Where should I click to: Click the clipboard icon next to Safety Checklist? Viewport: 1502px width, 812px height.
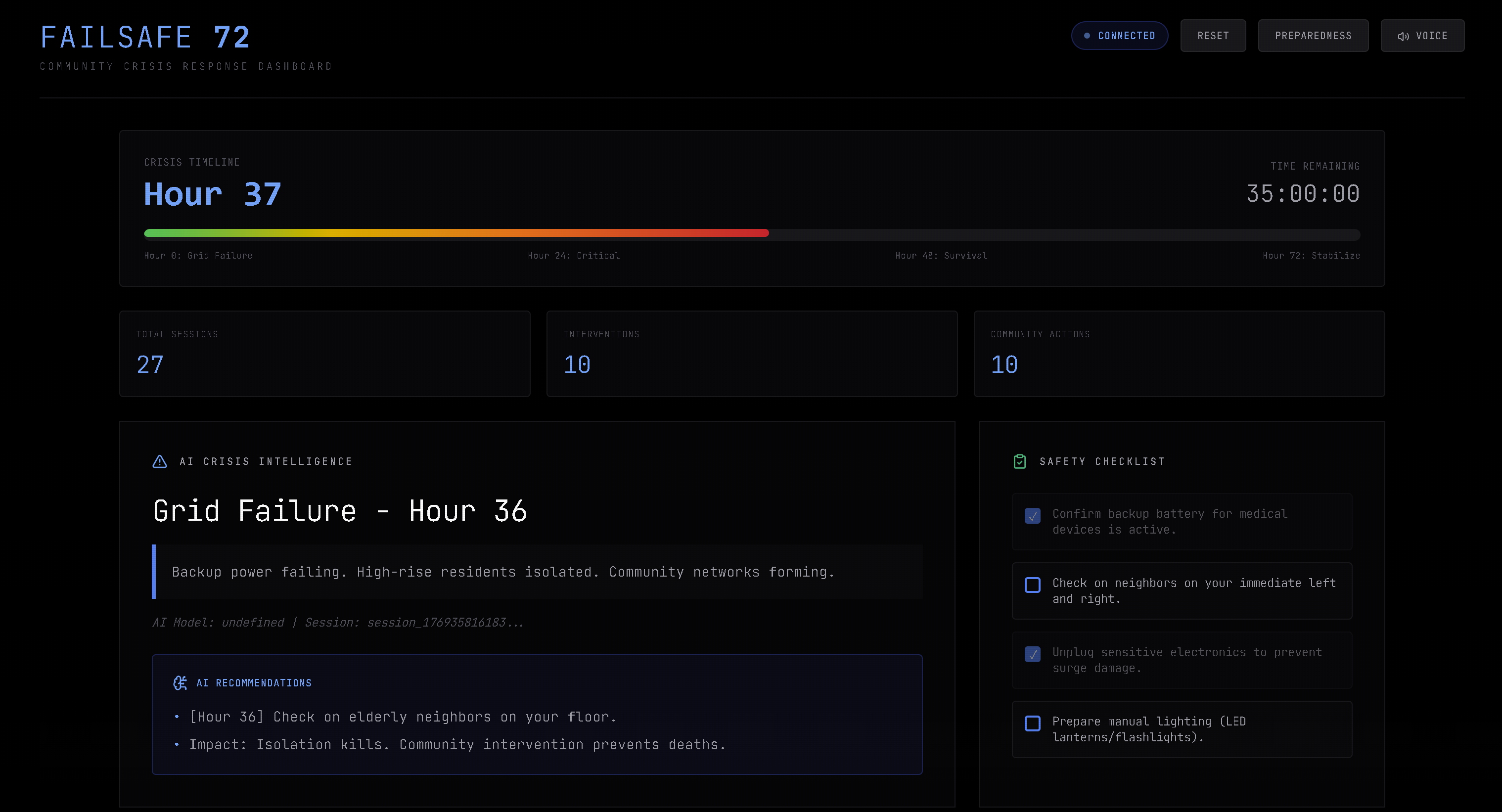(x=1019, y=462)
